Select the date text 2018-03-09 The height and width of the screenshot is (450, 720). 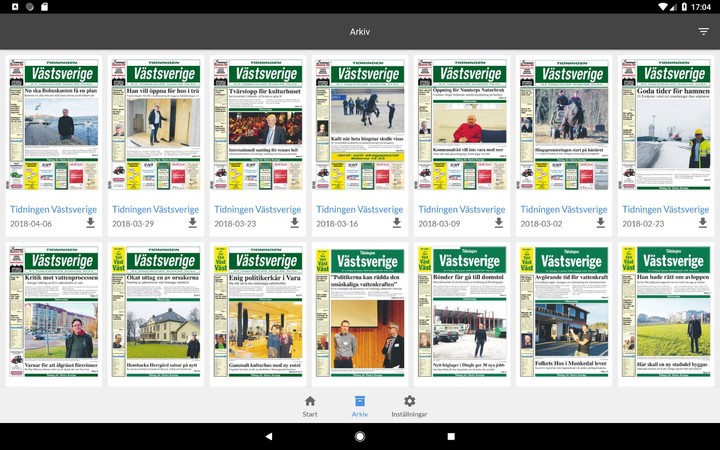(x=439, y=224)
